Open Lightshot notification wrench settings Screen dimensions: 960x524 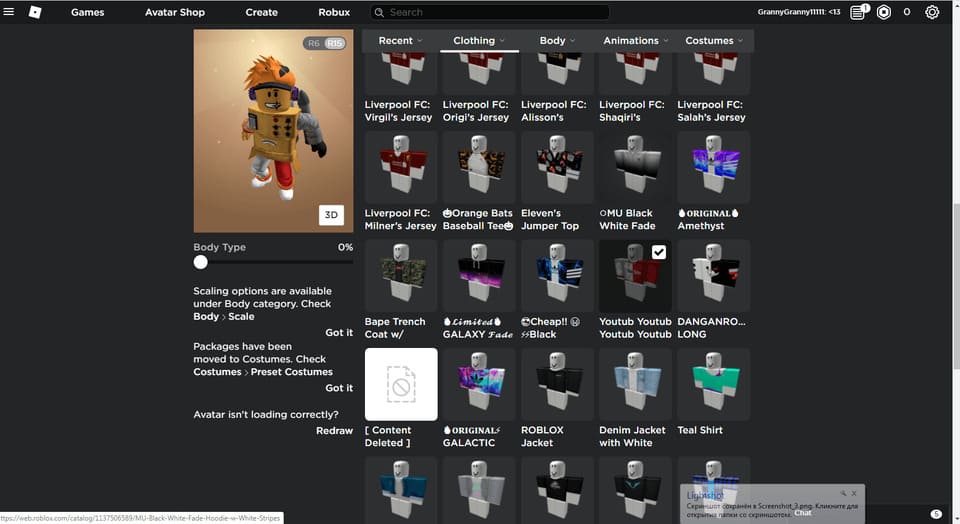point(843,493)
